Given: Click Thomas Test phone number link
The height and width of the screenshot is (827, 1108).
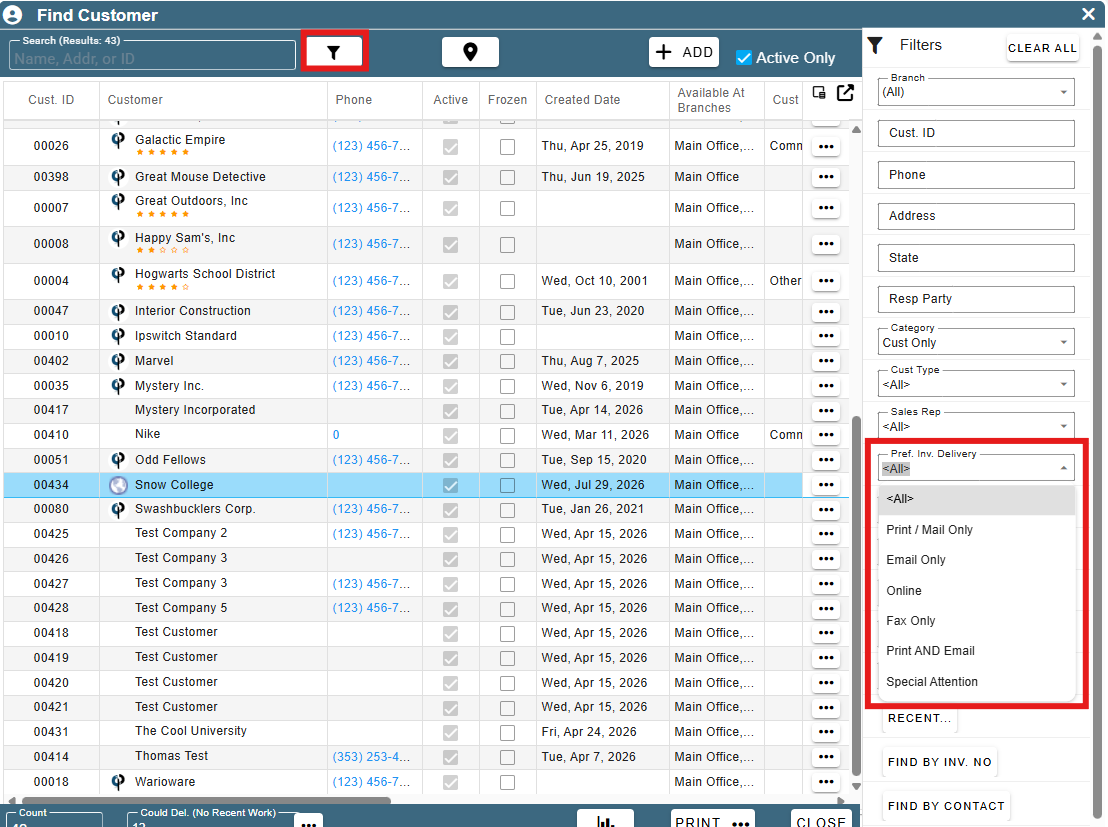Looking at the screenshot, I should 371,757.
